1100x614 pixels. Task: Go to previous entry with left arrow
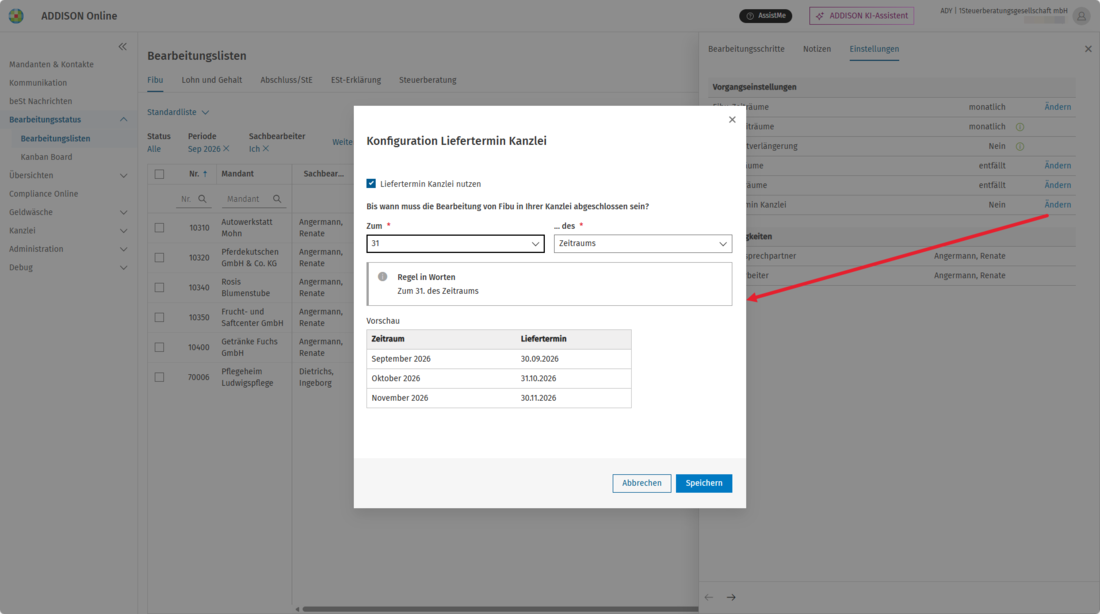[709, 597]
